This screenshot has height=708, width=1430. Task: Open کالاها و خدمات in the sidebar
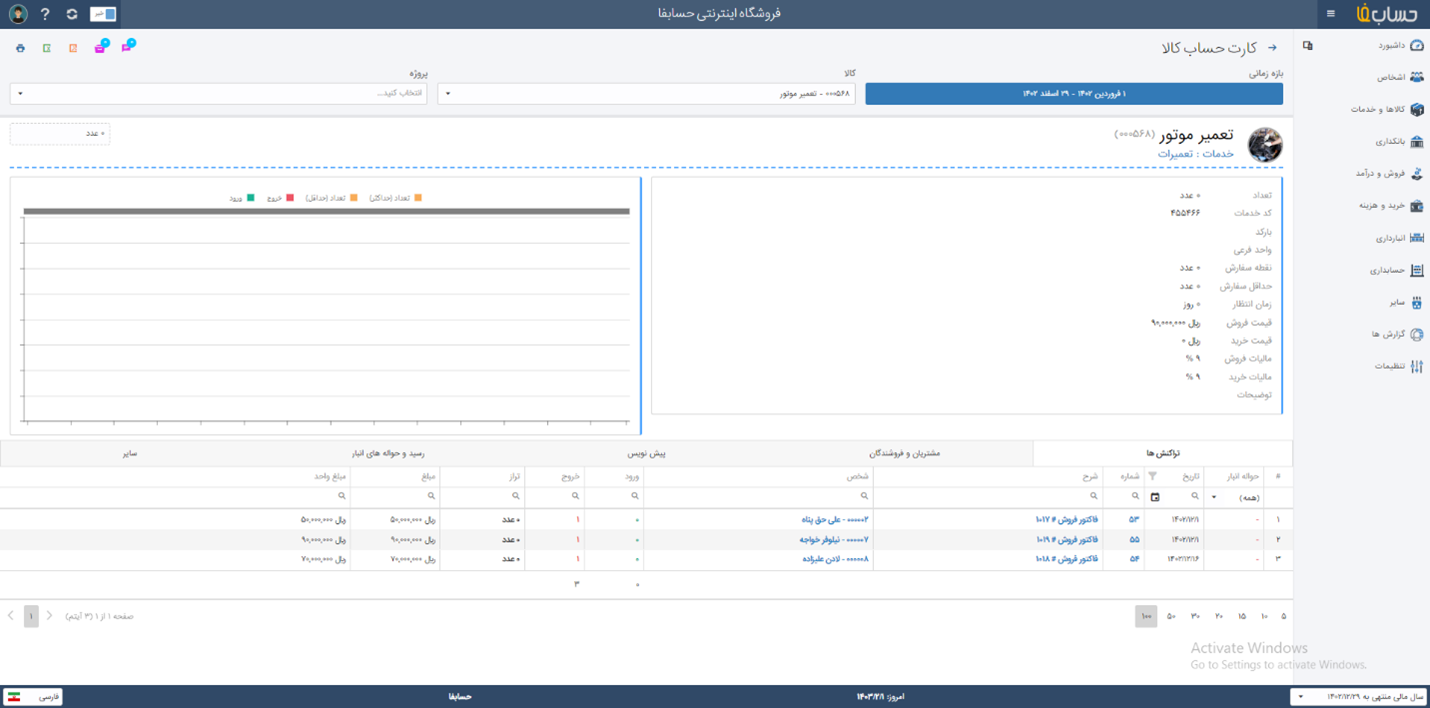coord(1388,109)
